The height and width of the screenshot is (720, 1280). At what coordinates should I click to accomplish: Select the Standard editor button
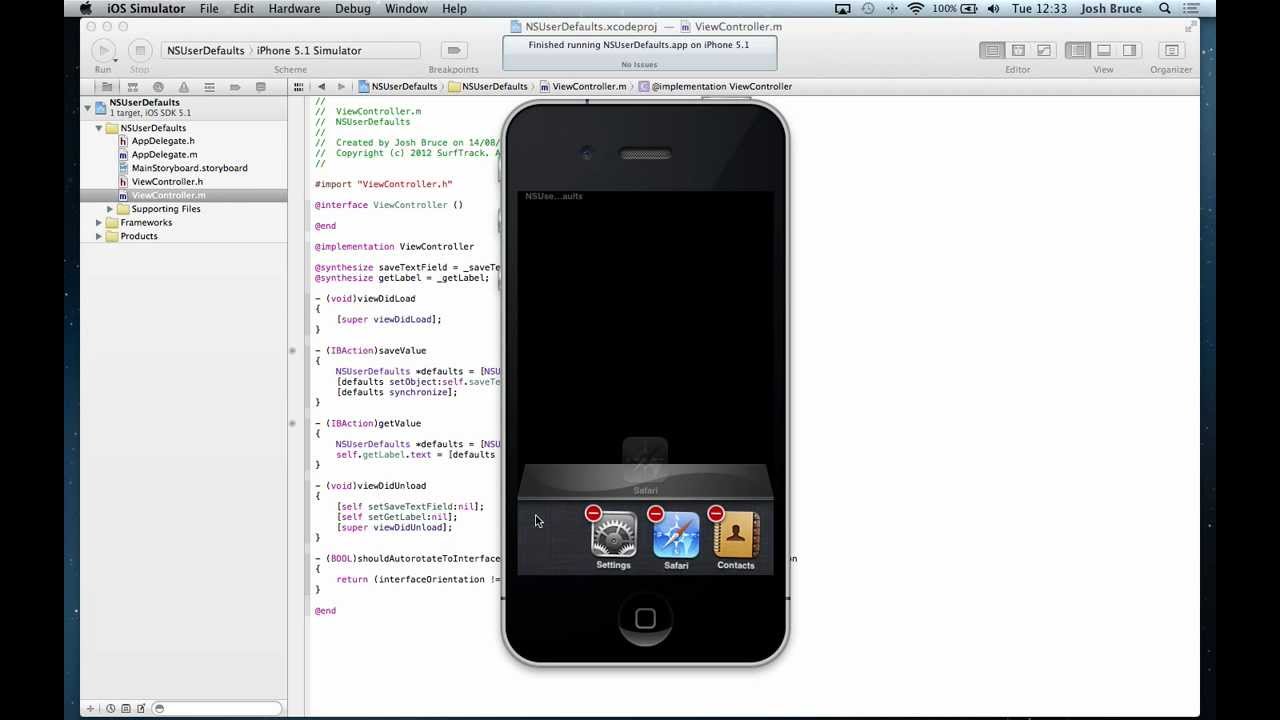click(992, 50)
